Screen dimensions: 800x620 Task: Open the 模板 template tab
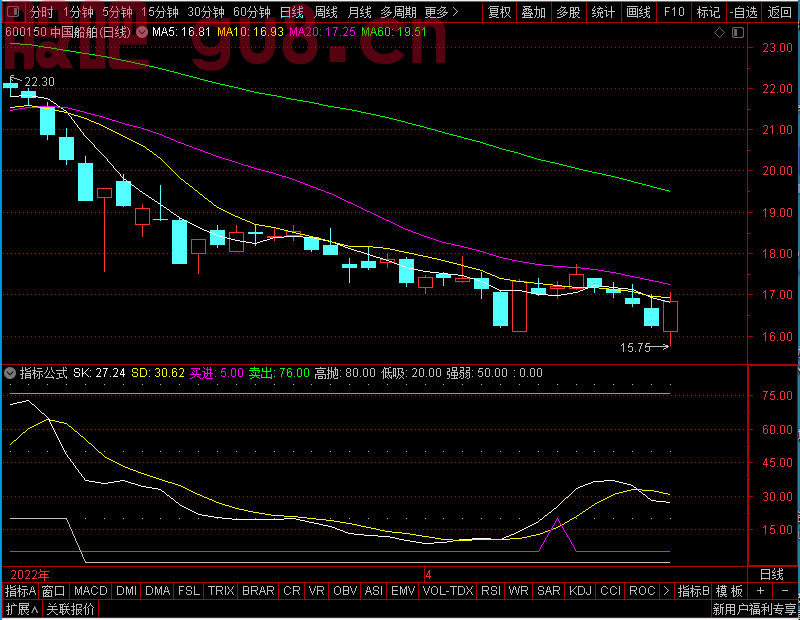pyautogui.click(x=730, y=591)
